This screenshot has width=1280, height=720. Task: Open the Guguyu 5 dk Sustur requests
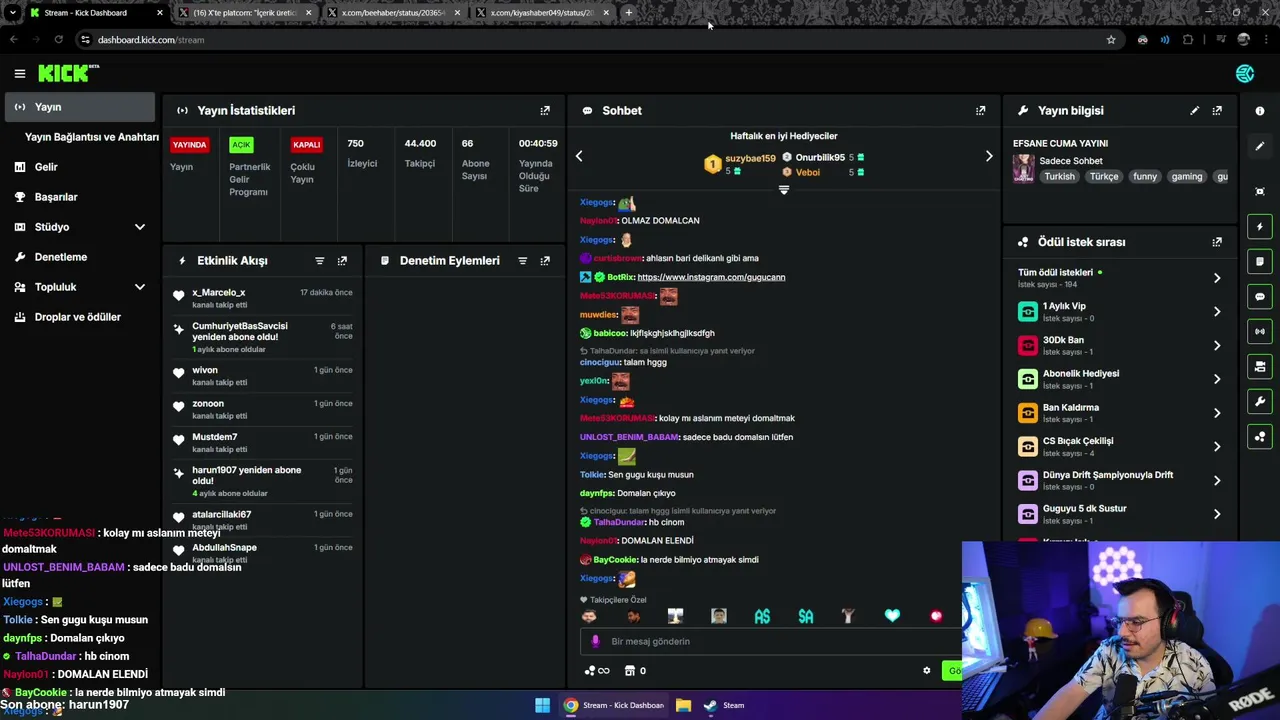pyautogui.click(x=1119, y=514)
